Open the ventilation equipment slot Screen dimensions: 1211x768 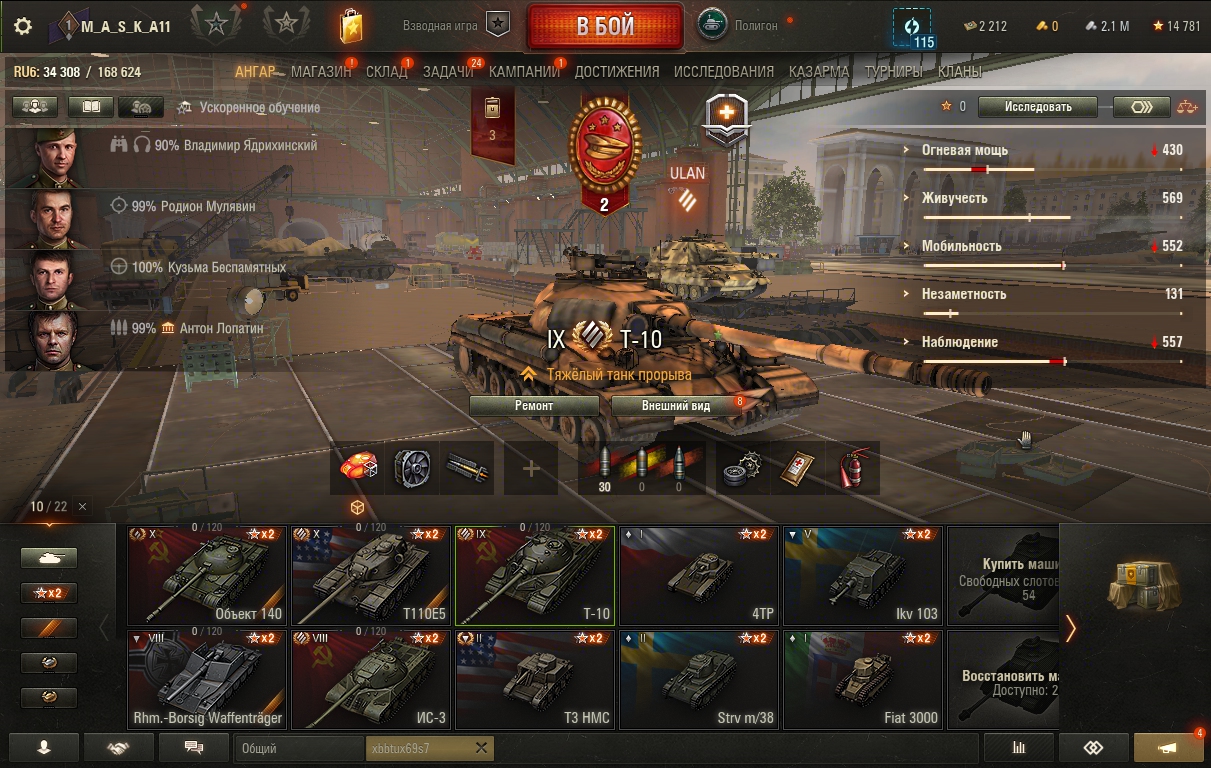(412, 468)
